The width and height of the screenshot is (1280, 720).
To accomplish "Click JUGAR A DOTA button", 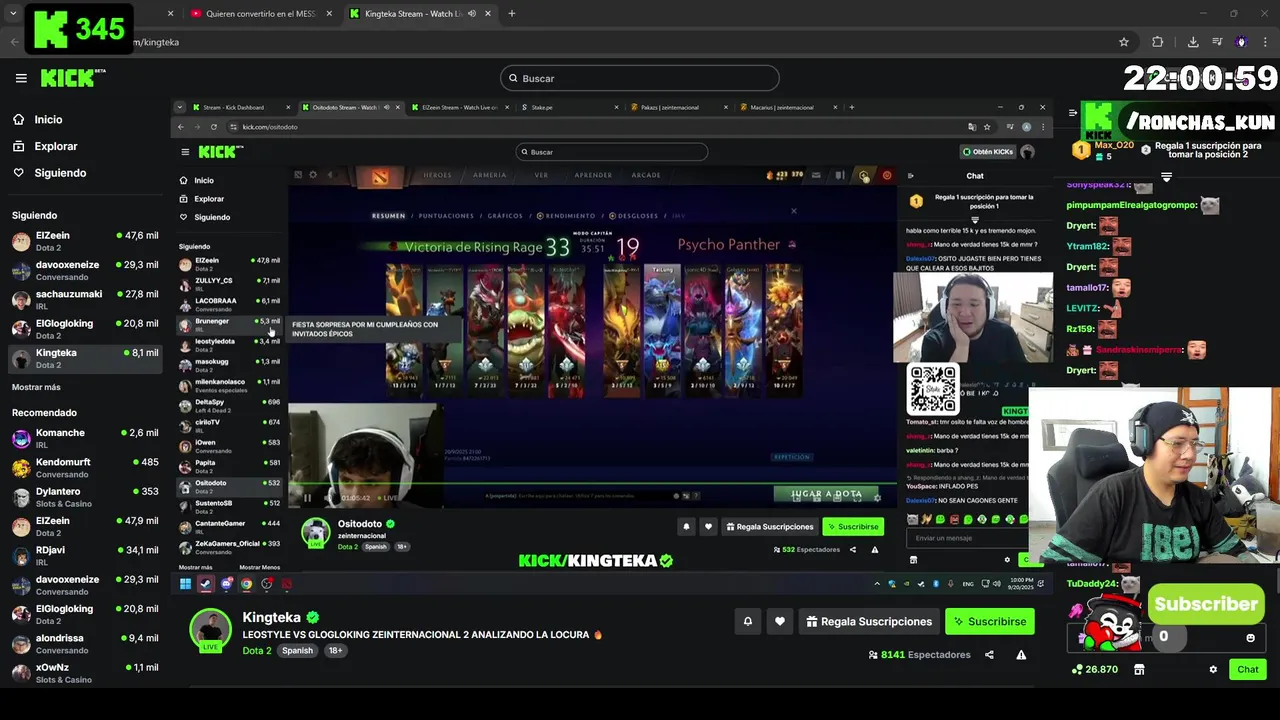I will [826, 493].
